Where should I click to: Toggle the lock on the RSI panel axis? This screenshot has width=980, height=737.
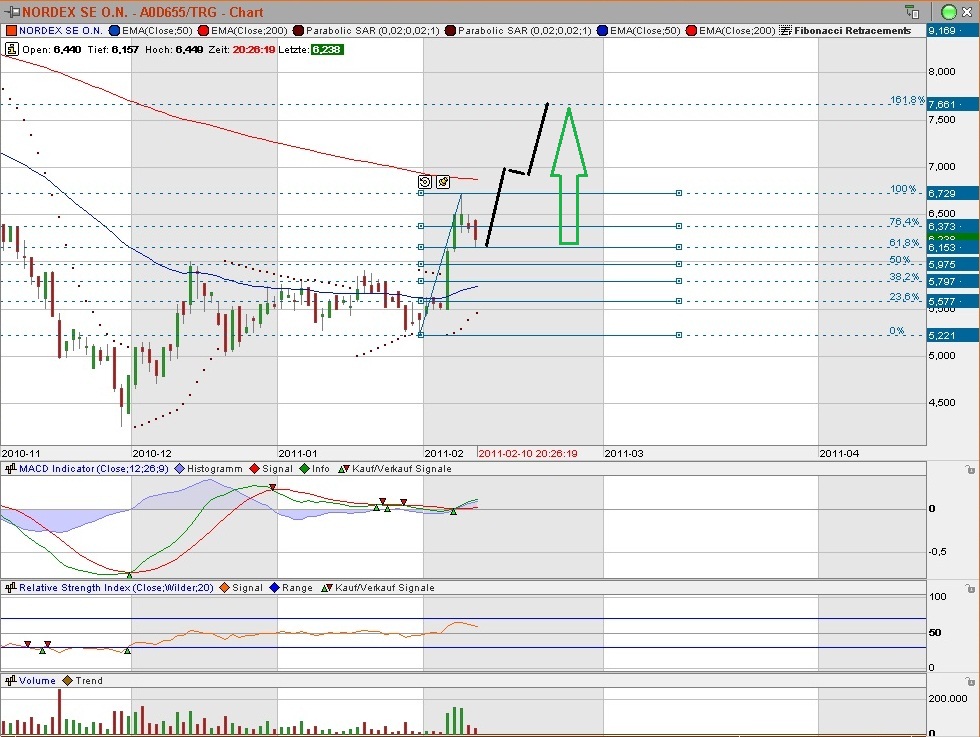click(970, 588)
